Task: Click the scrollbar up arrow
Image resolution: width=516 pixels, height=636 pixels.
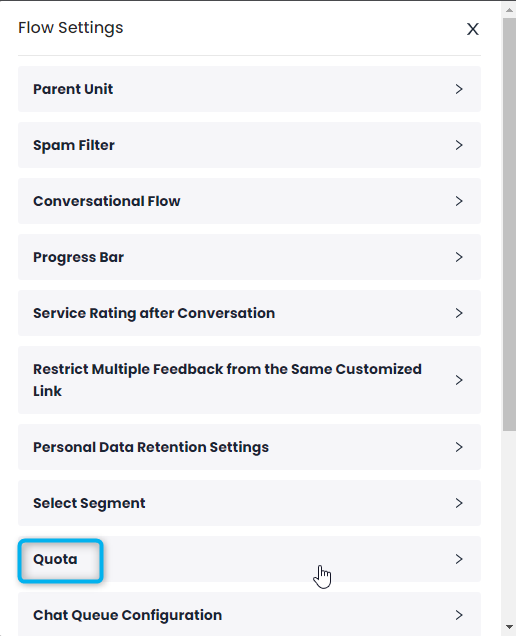Action: [510, 10]
